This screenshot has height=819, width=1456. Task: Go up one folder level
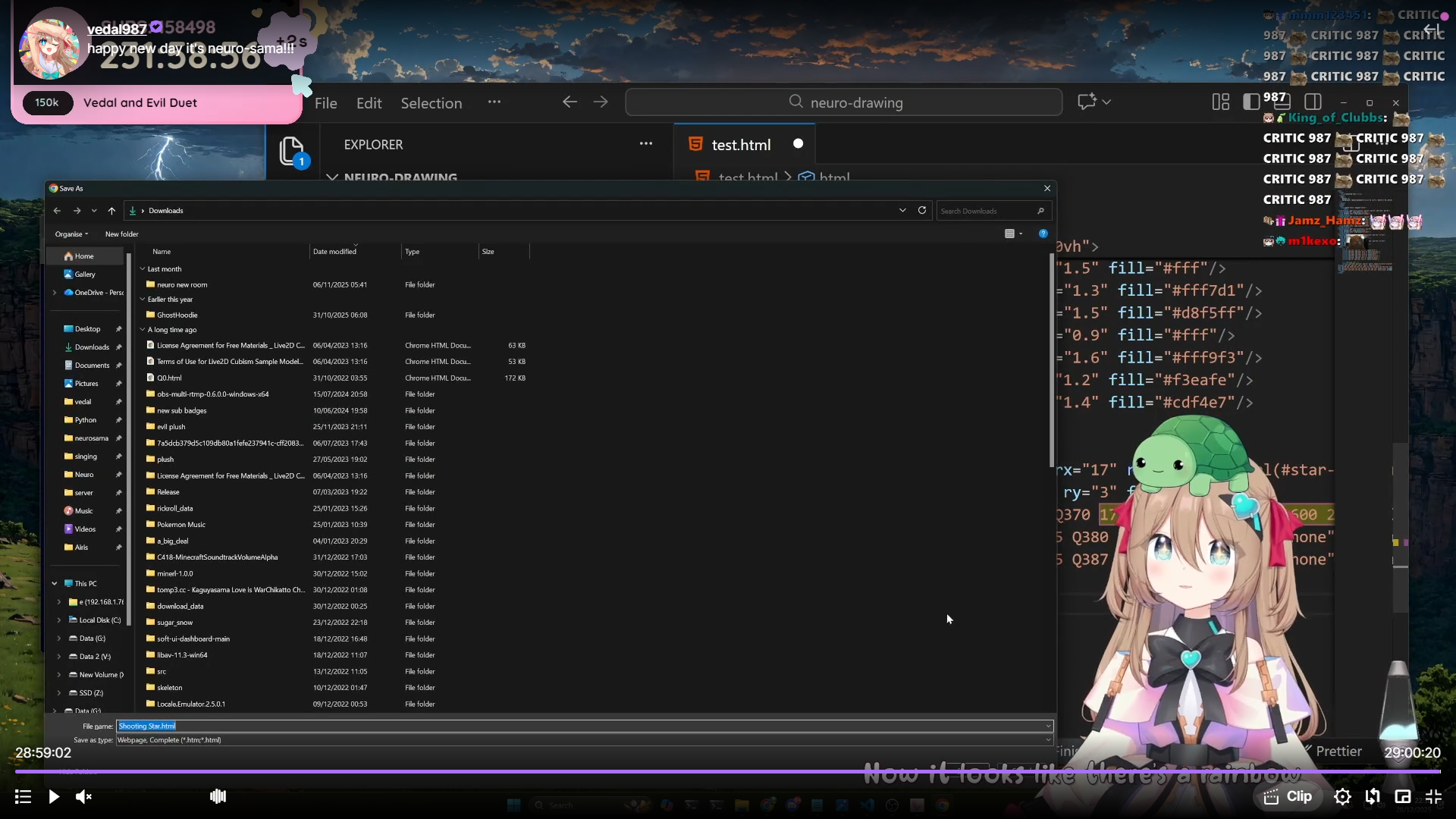(x=111, y=211)
